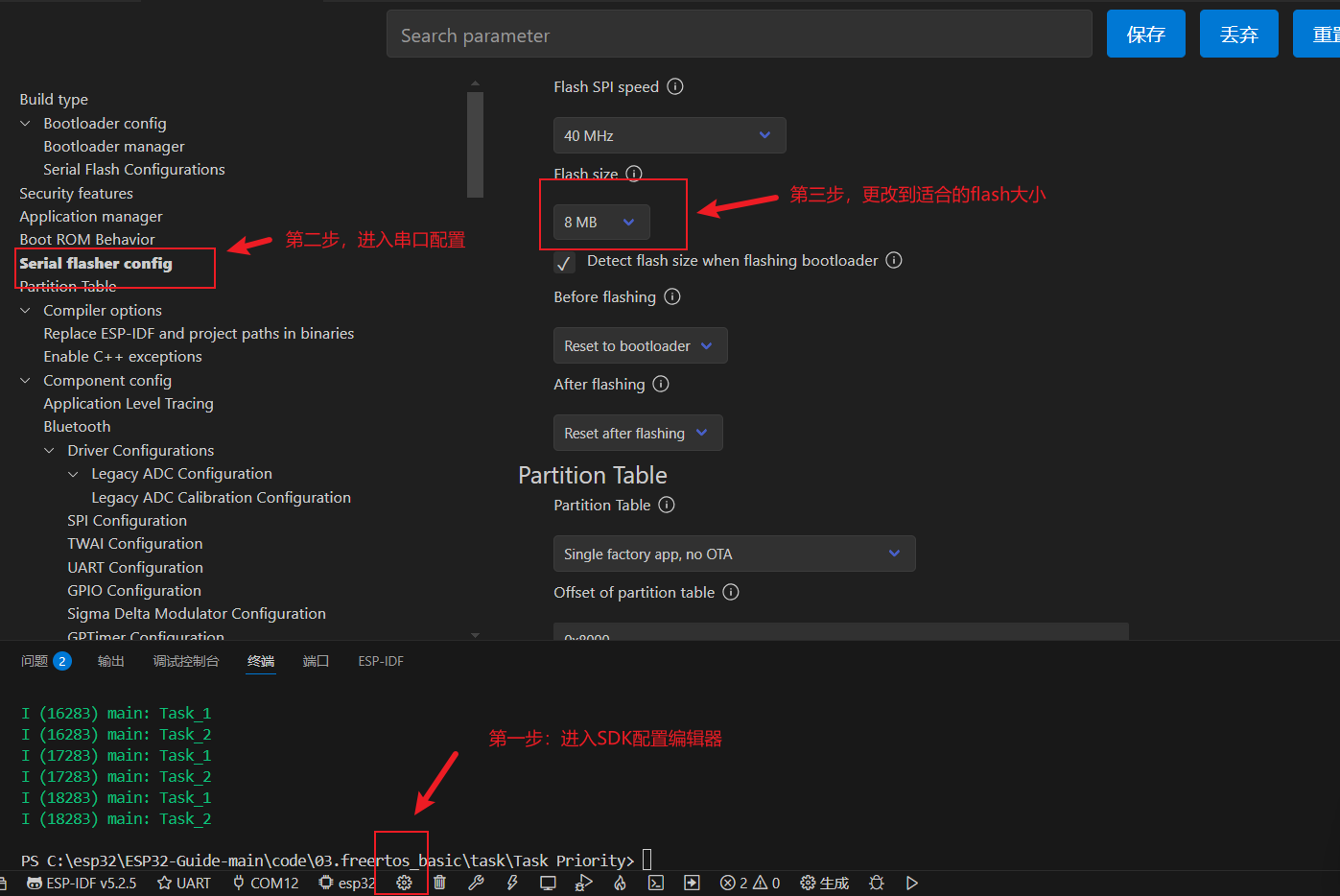
Task: Click the ESP-IDF Build-Flash-Monitor flame icon
Action: pyautogui.click(x=620, y=883)
